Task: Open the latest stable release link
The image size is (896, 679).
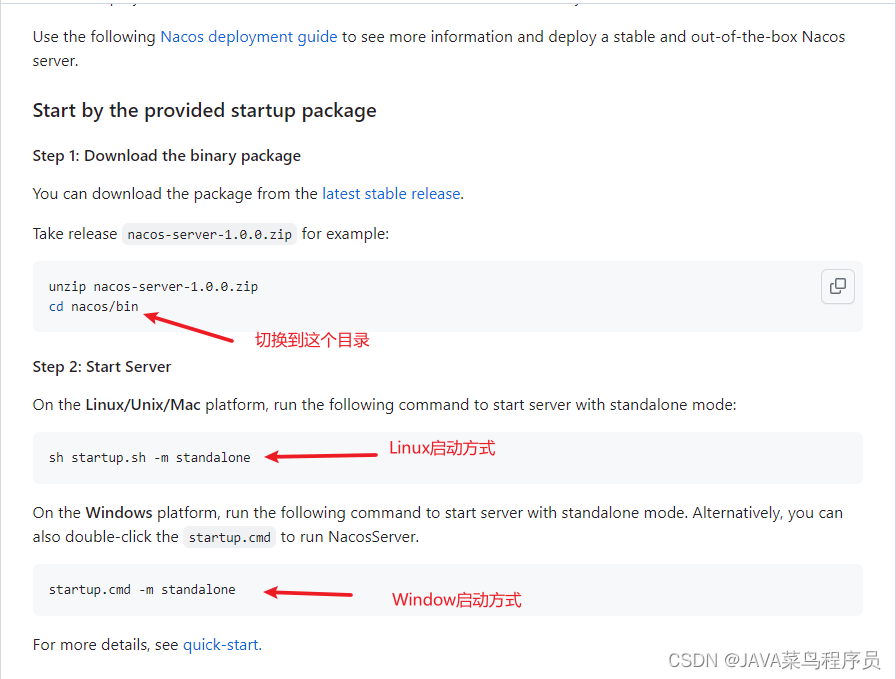Action: 391,194
